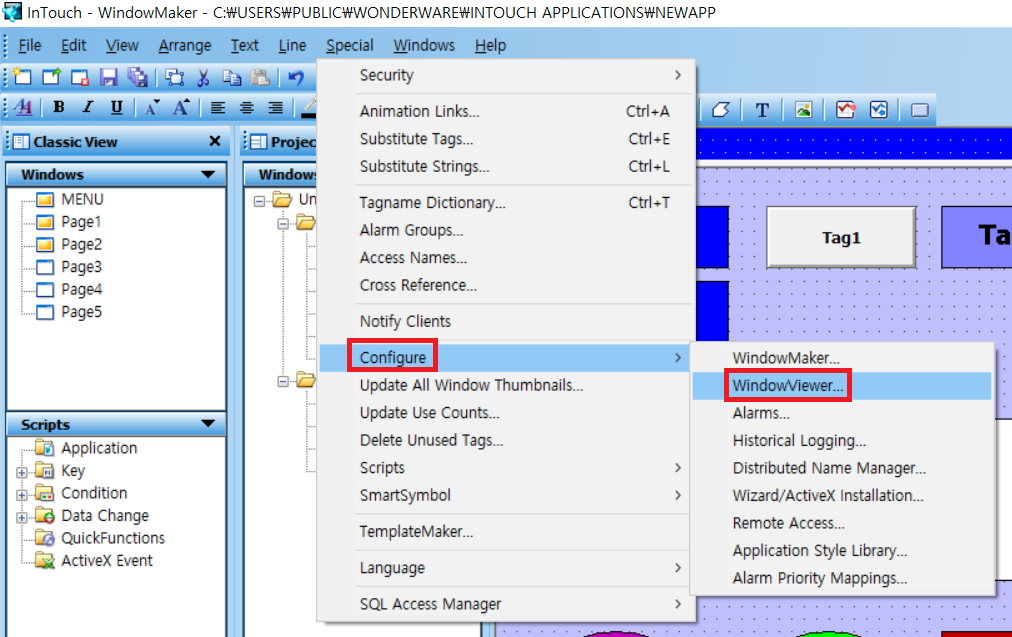Open the Windows menu
This screenshot has height=637, width=1012.
point(424,45)
